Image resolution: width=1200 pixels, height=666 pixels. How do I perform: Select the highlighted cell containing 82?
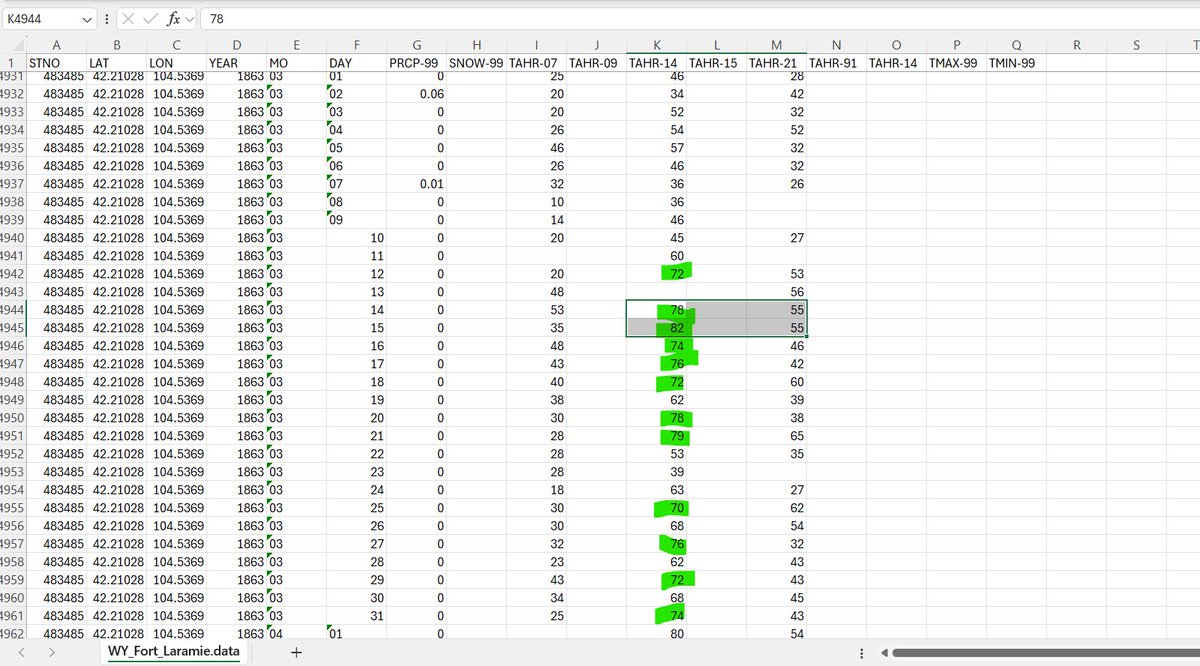[x=656, y=328]
